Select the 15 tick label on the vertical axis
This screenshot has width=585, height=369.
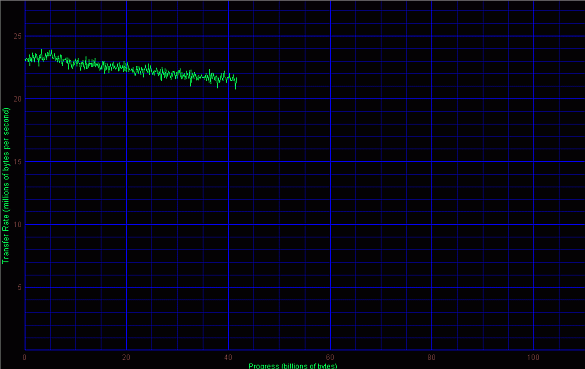click(18, 162)
